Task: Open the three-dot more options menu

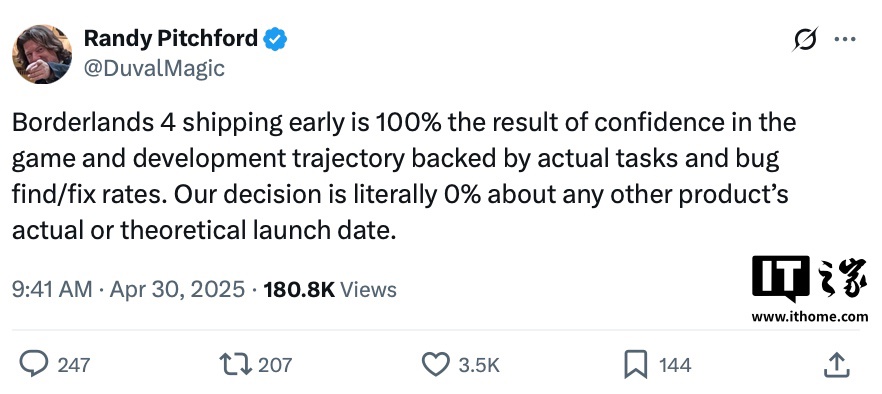Action: [x=844, y=39]
